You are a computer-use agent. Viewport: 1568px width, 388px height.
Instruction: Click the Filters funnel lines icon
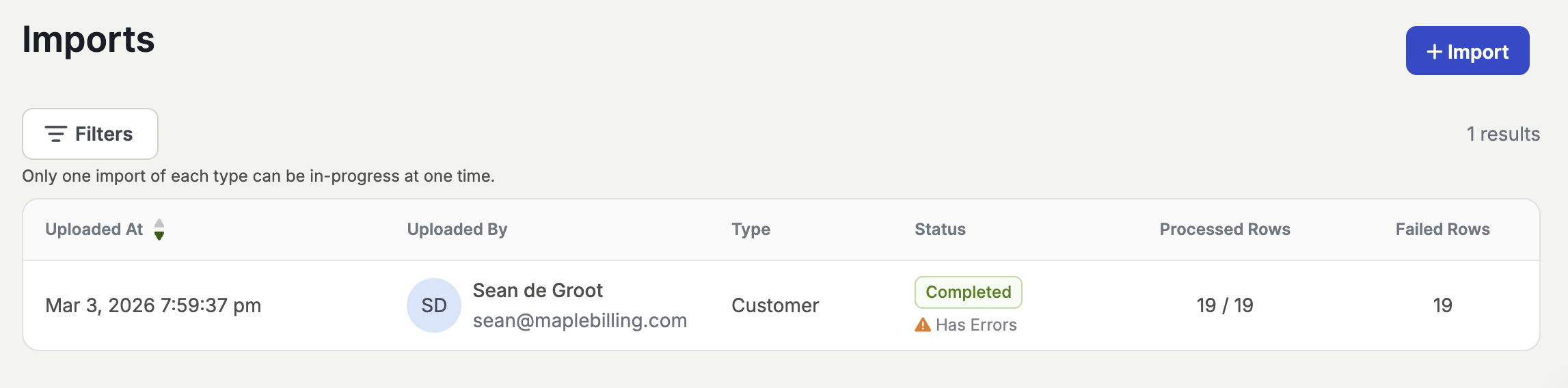pos(55,134)
